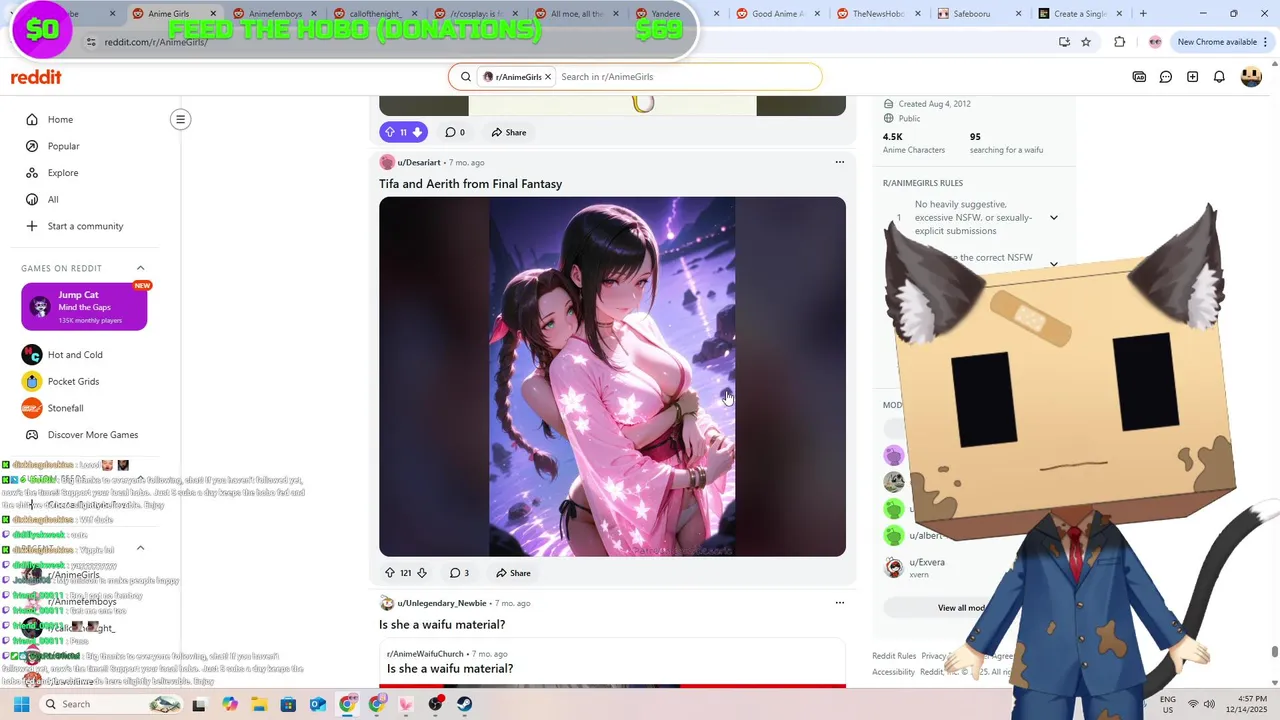Click the install app icon in address bar

click(x=1064, y=42)
